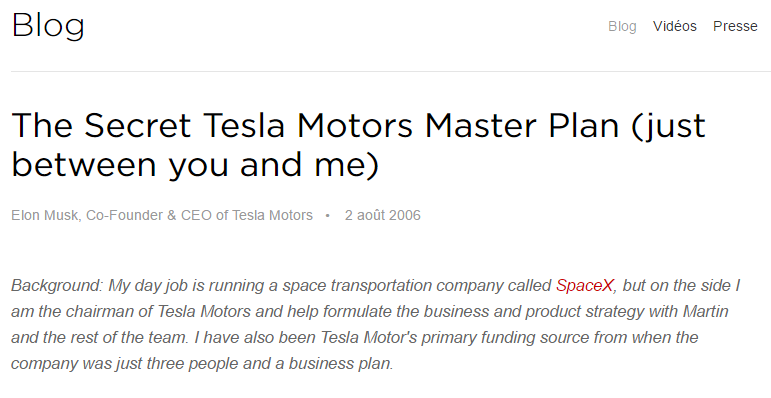Open the Blog navigation tab
The width and height of the screenshot is (771, 398).
(x=622, y=26)
